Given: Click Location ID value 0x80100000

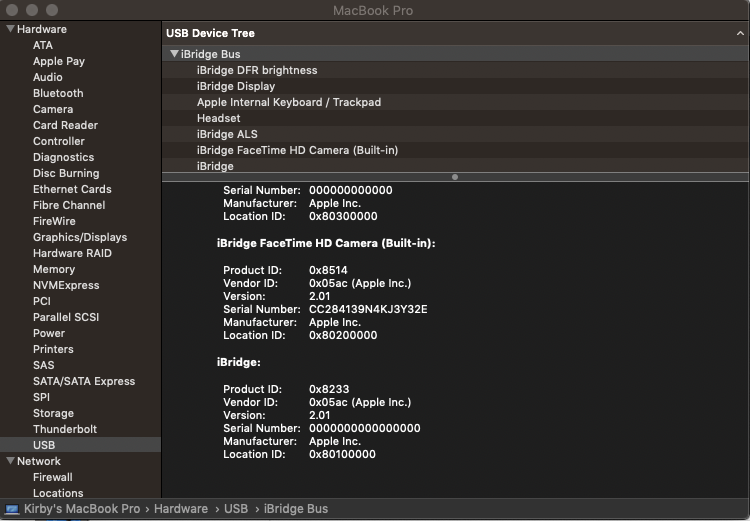Looking at the screenshot, I should [x=342, y=454].
